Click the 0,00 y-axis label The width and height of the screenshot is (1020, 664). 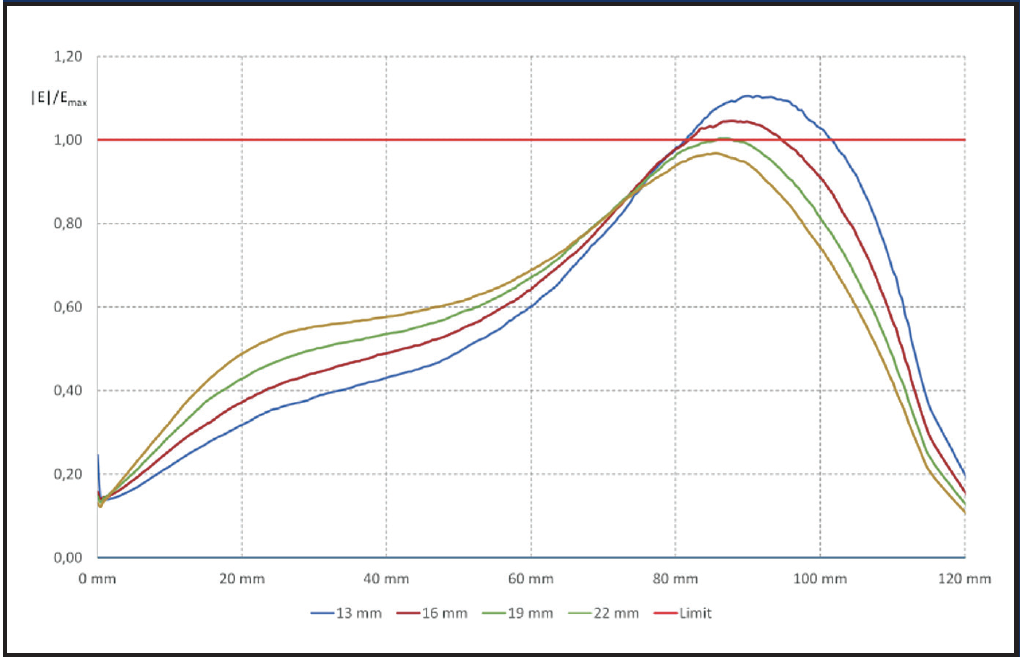(68, 557)
